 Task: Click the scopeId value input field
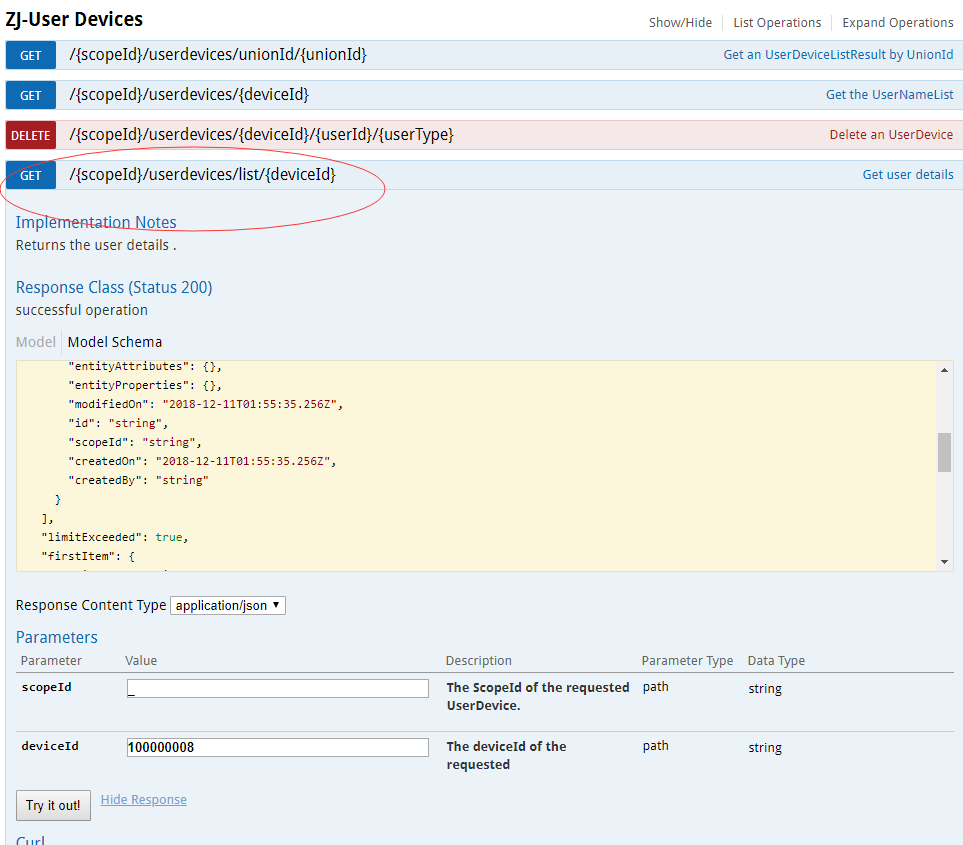[x=278, y=688]
